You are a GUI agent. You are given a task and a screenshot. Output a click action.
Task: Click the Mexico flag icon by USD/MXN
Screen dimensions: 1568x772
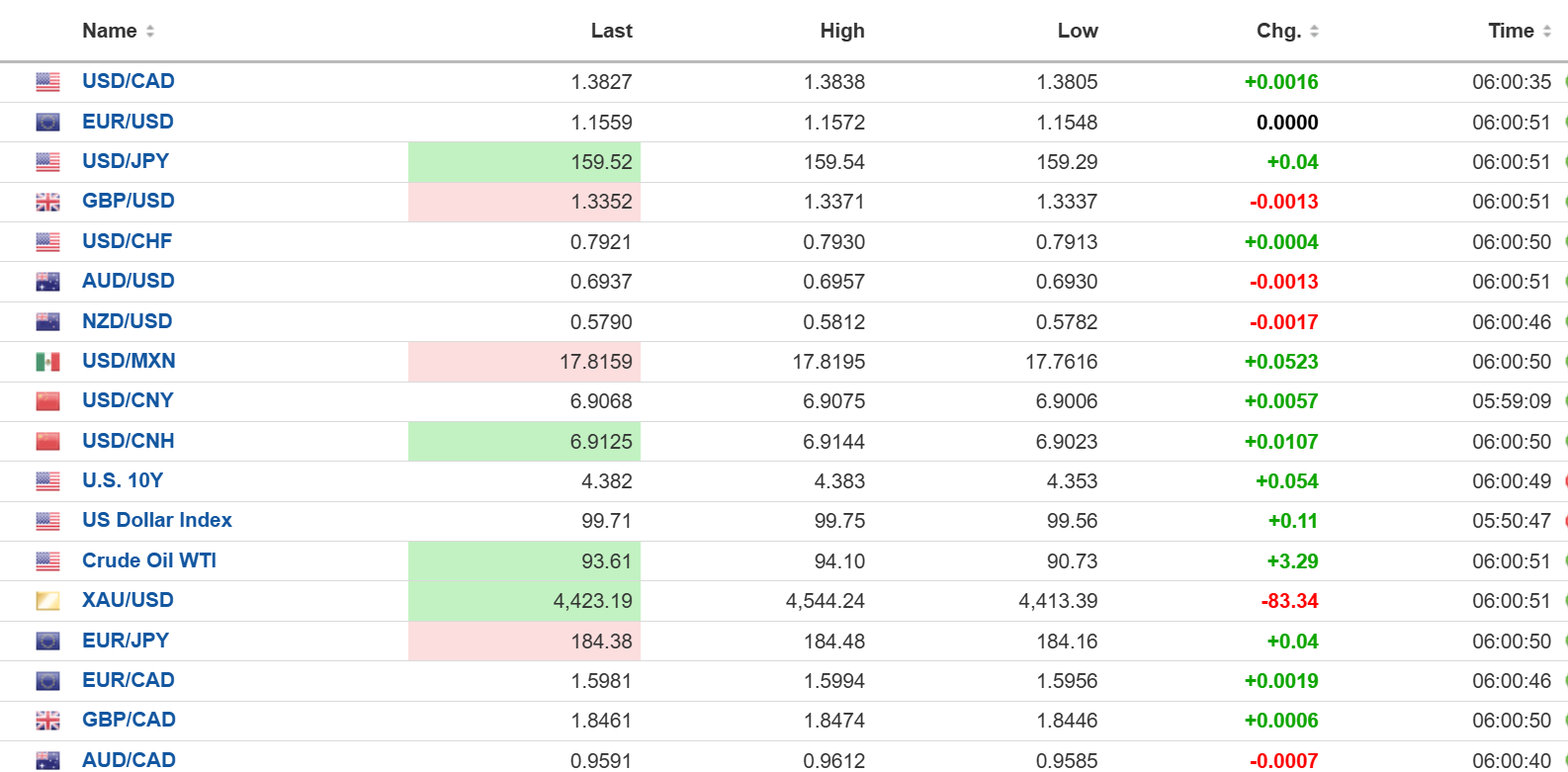[47, 362]
